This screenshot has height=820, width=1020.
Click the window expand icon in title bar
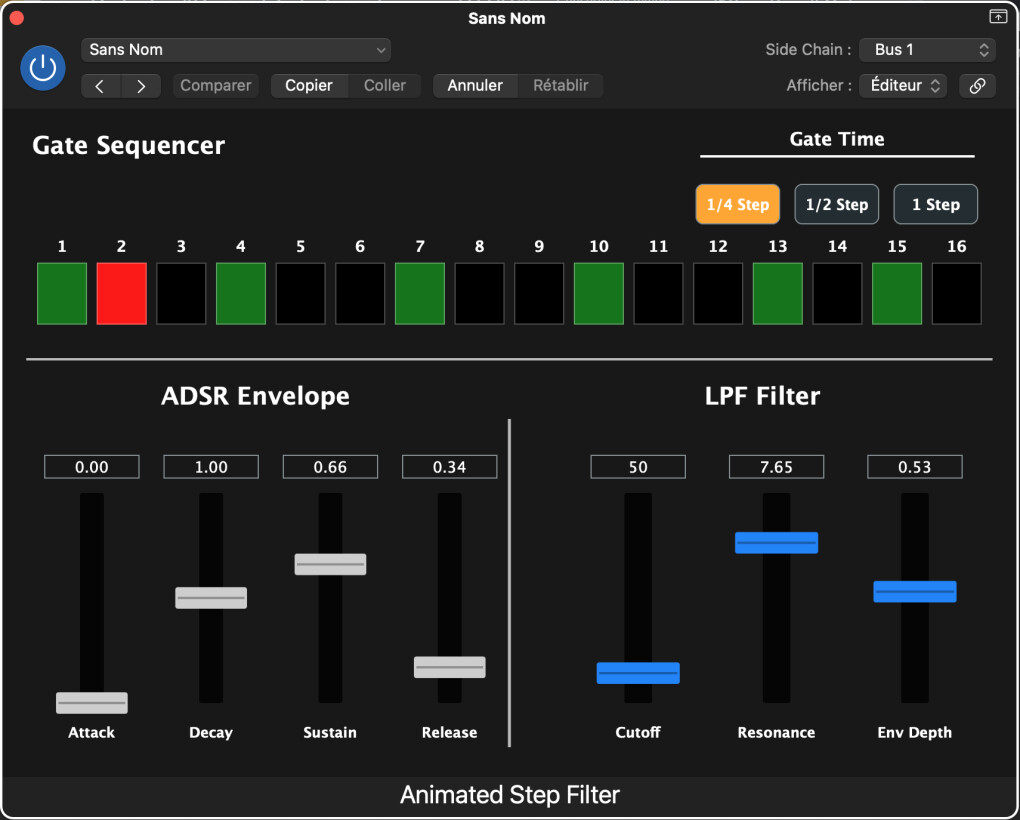997,17
